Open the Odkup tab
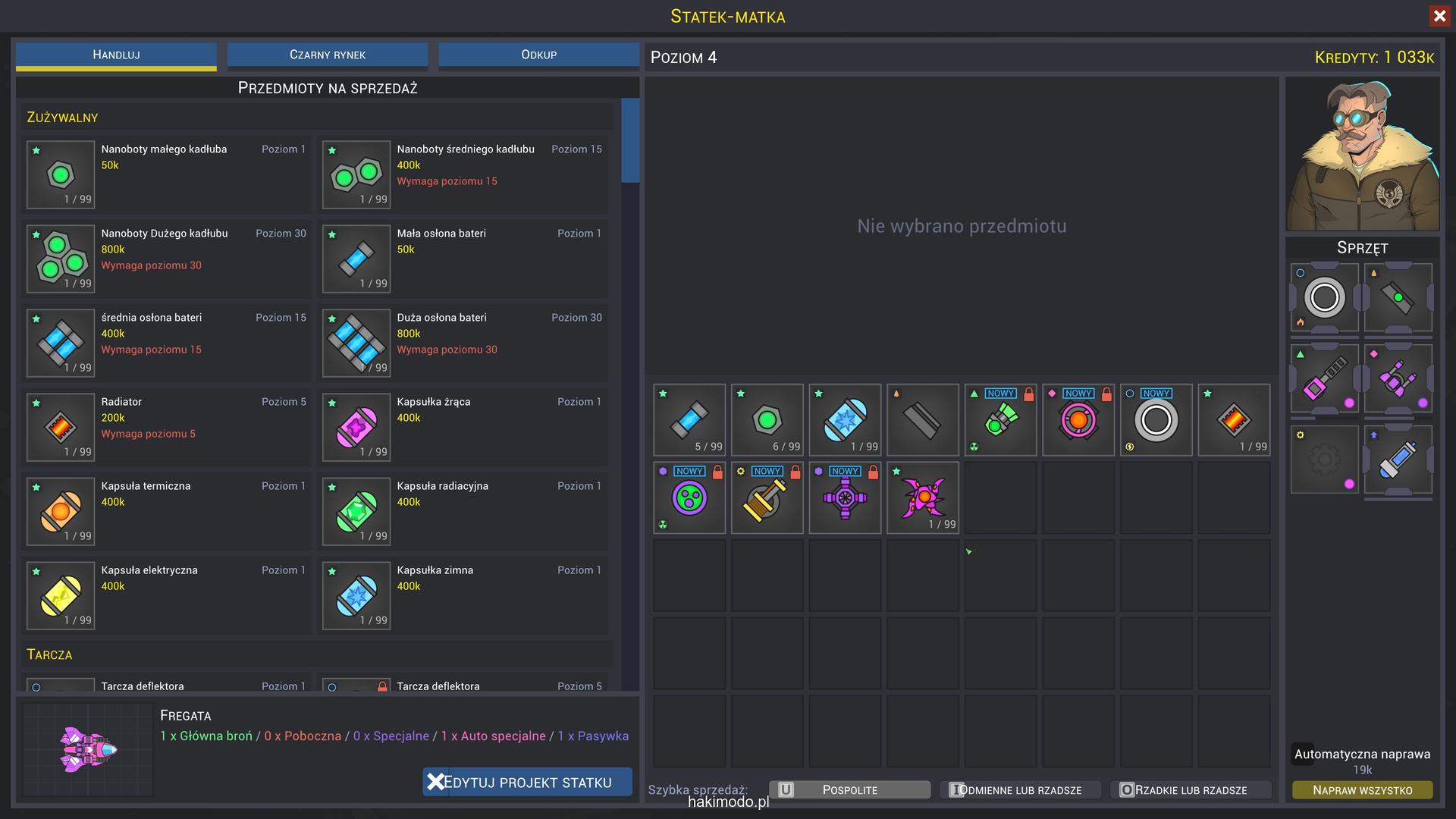 tap(538, 55)
